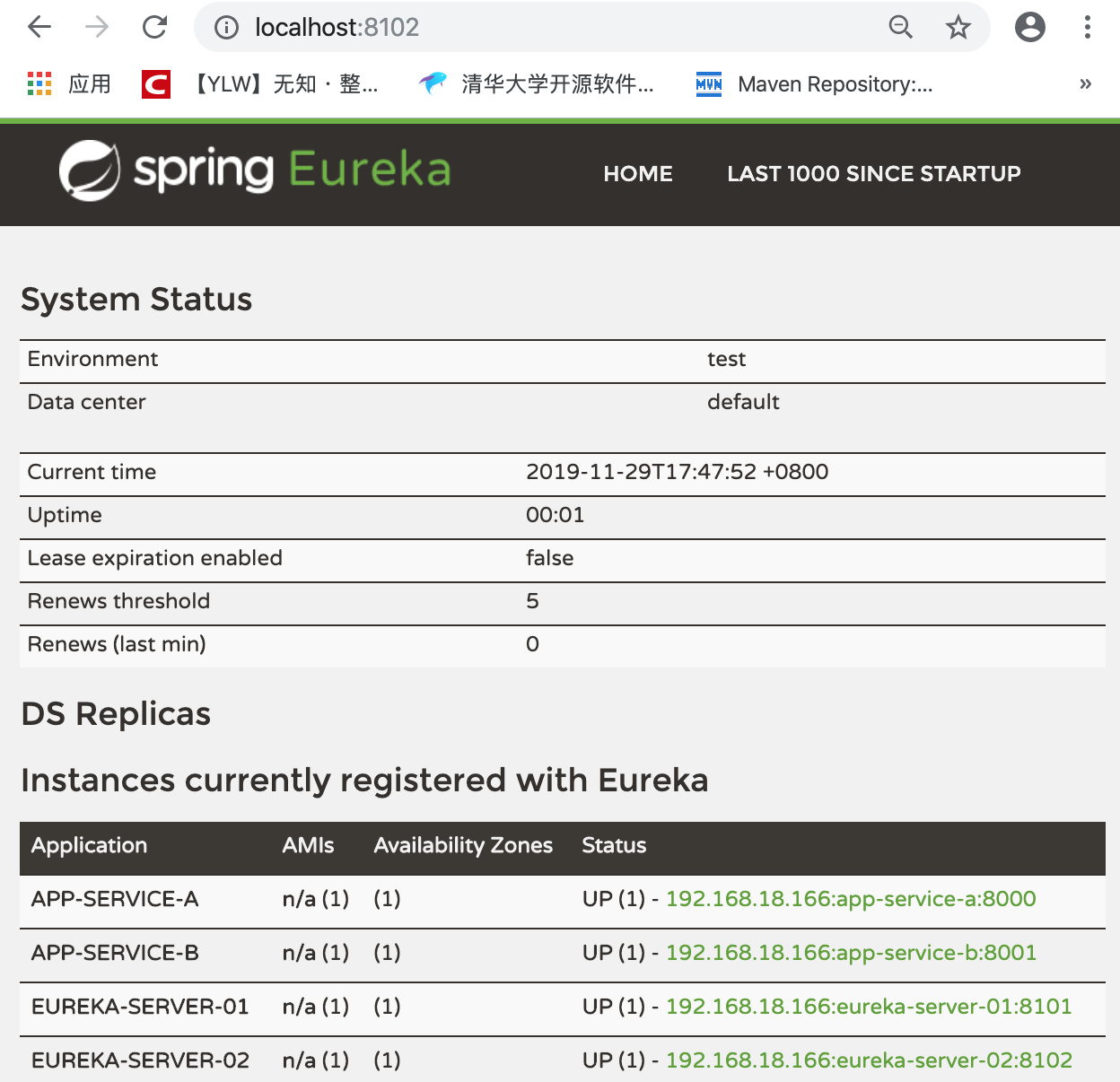Open the Chrome three-dot menu
This screenshot has height=1082, width=1120.
point(1087,27)
